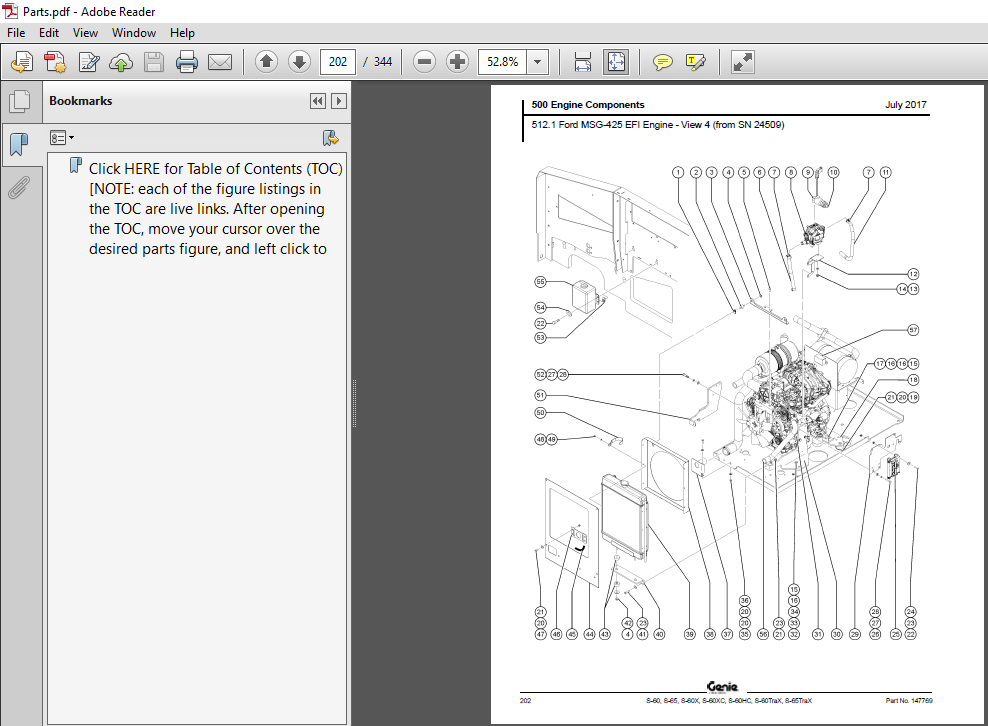This screenshot has width=988, height=726.
Task: Toggle the Bookmarks panel sidebar icon
Action: point(20,144)
